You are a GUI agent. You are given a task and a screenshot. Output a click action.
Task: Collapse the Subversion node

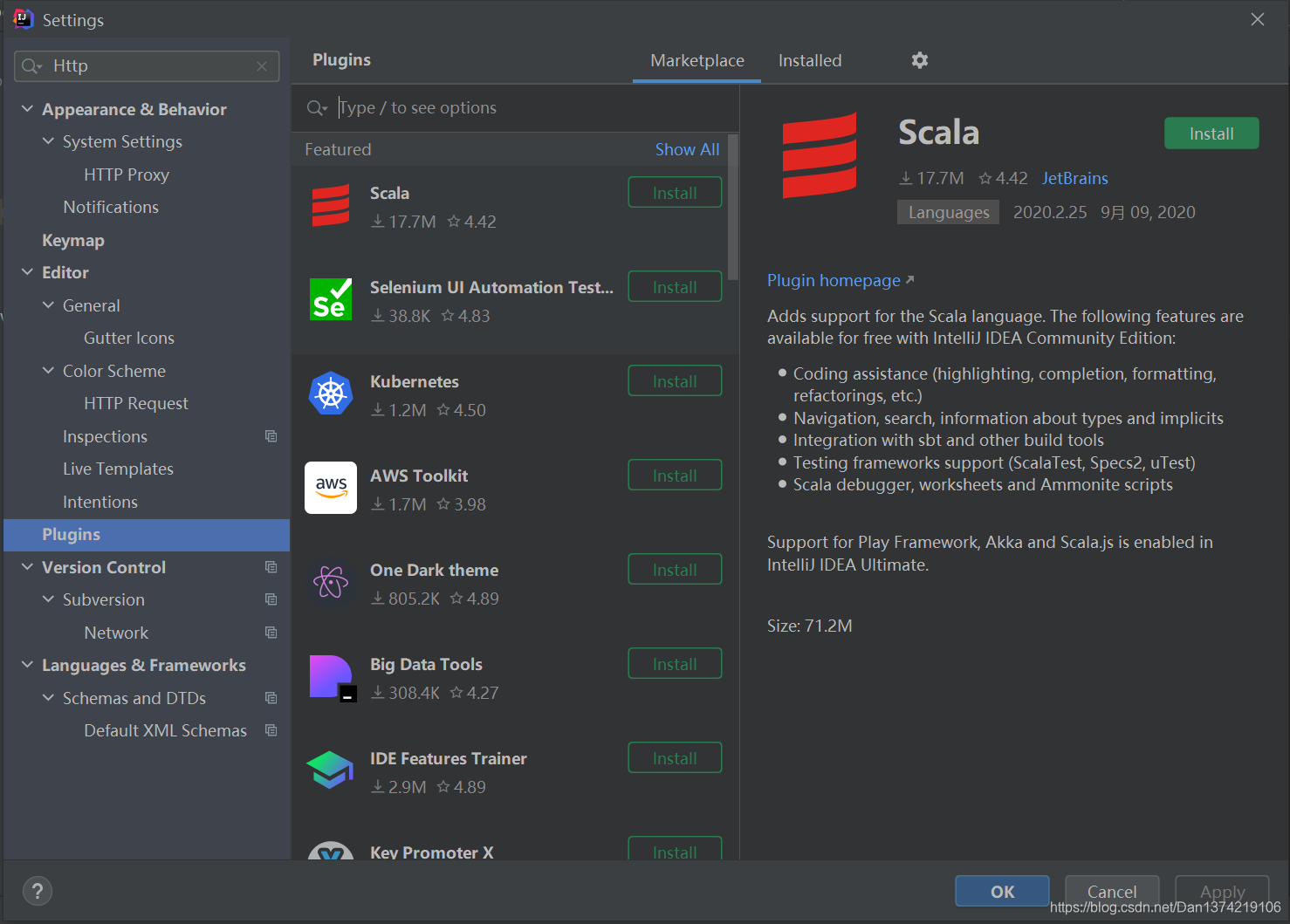click(48, 599)
